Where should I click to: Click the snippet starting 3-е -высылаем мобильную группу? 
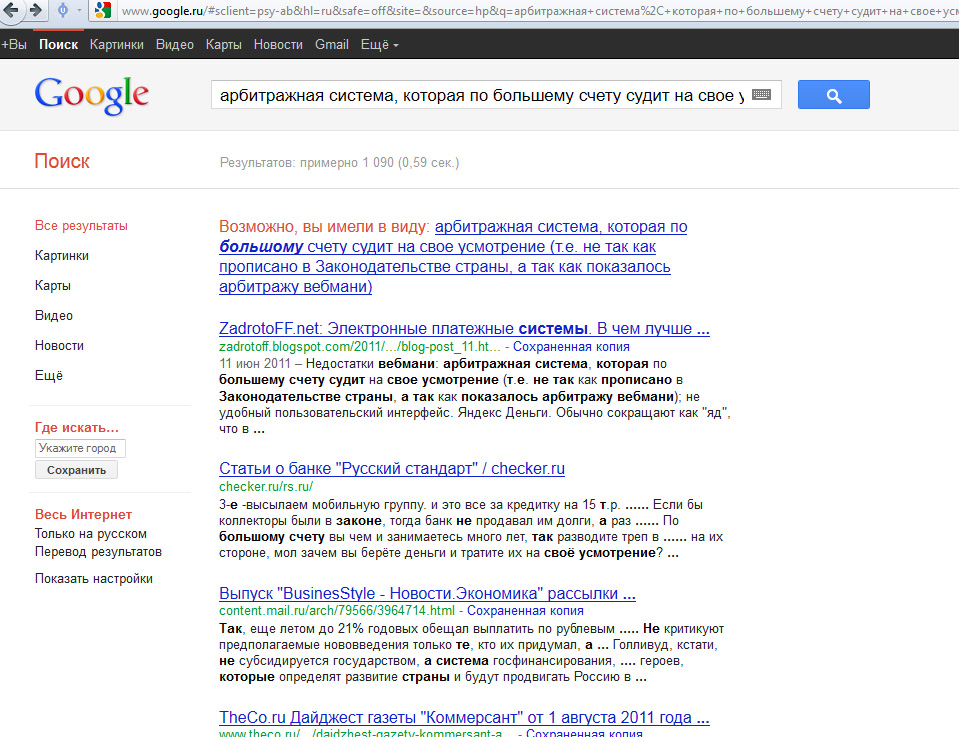click(x=471, y=528)
